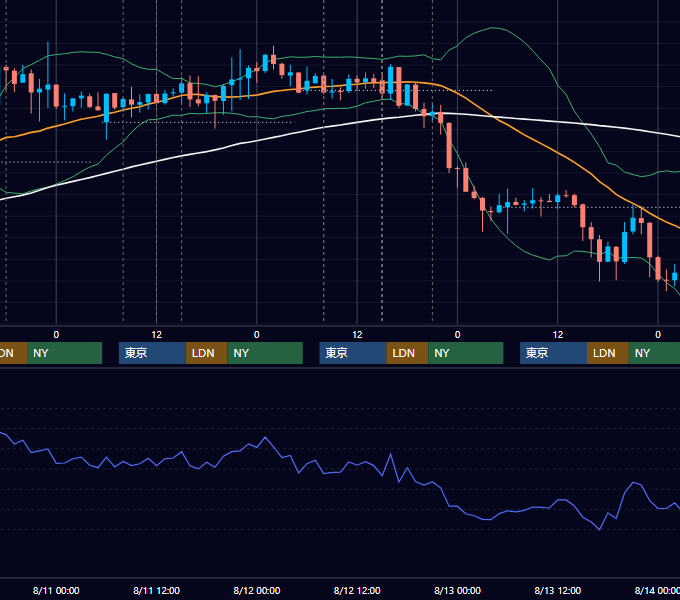
Task: Select the NY session block spanning 8/14 00:00
Action: pos(654,353)
